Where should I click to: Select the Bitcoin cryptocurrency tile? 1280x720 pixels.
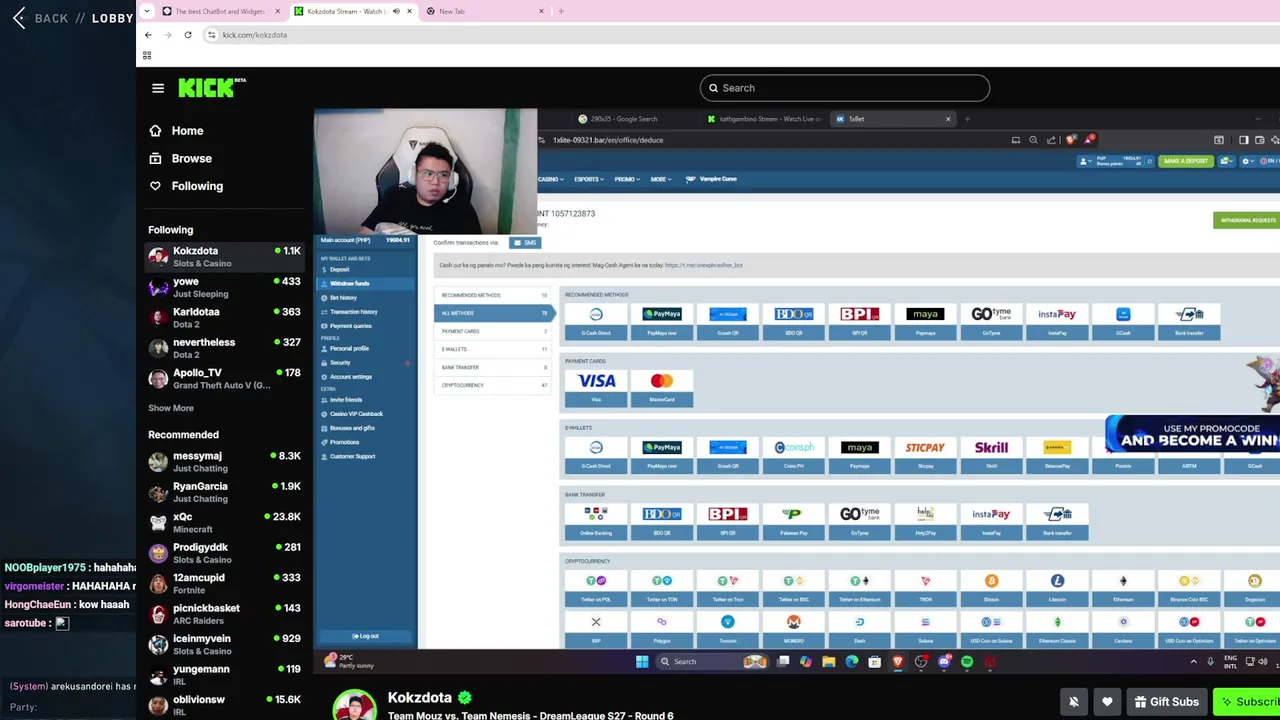pos(992,587)
